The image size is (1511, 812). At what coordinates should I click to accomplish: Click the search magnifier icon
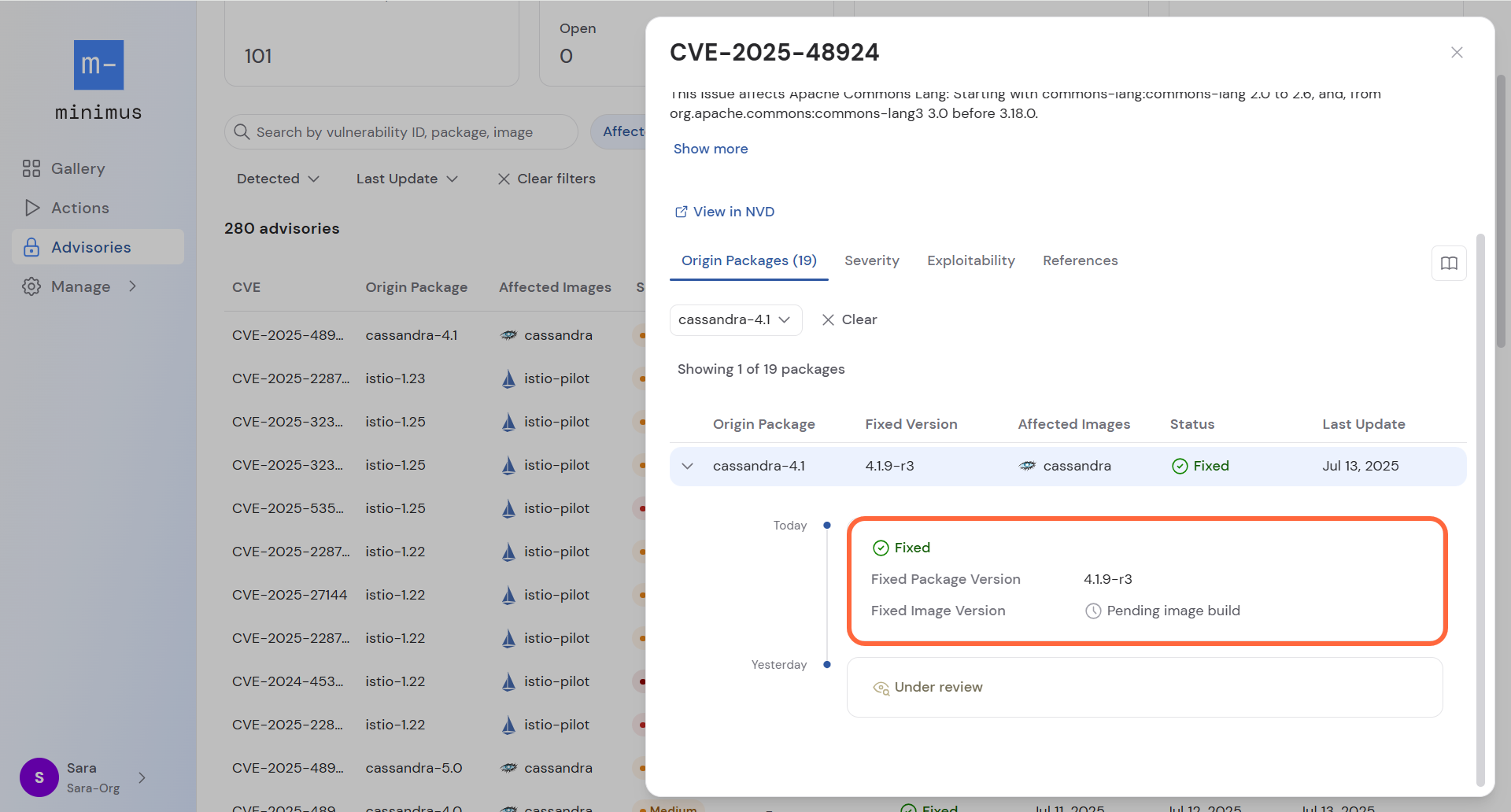pyautogui.click(x=242, y=132)
